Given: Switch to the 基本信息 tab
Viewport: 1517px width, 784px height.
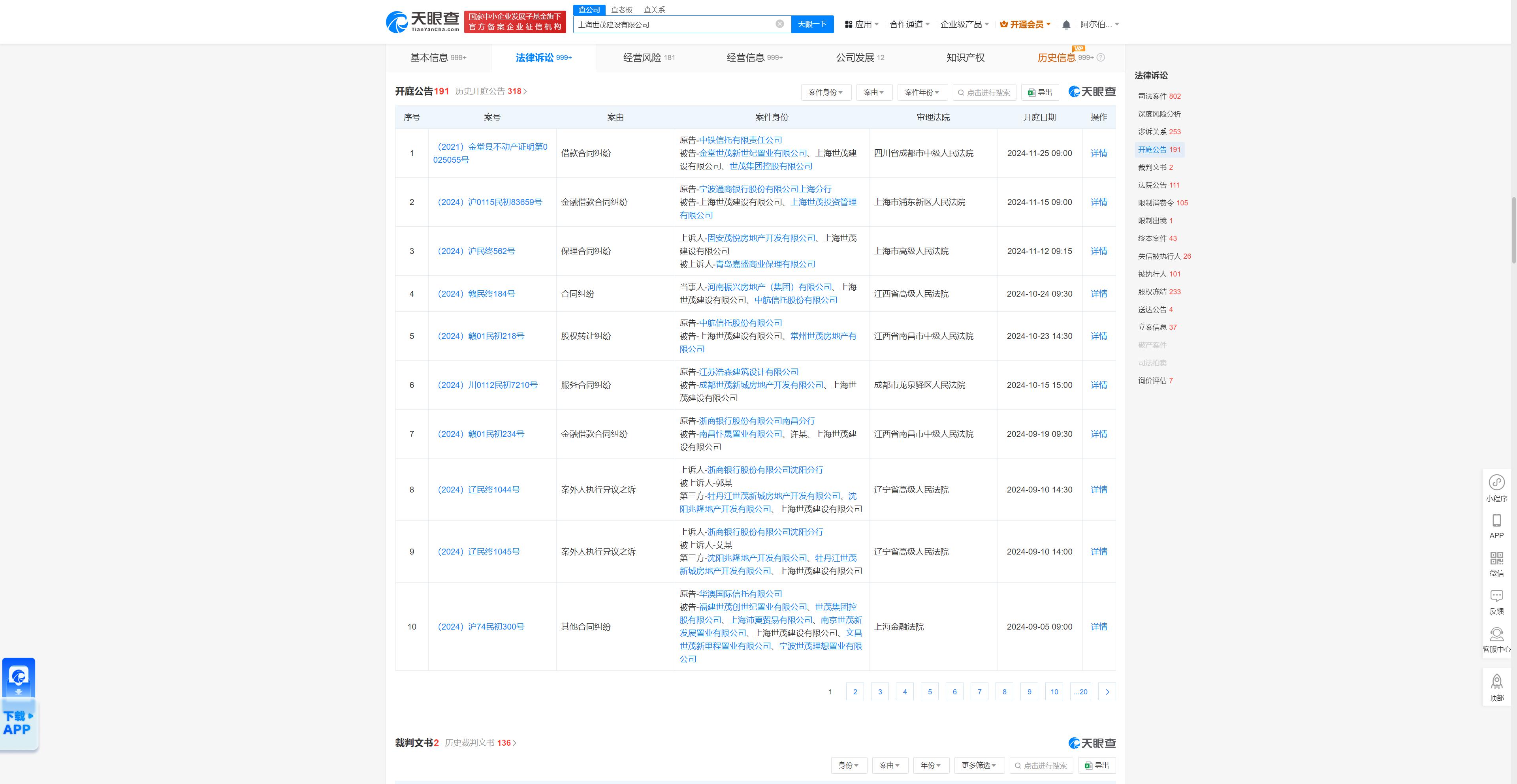Looking at the screenshot, I should tap(438, 58).
